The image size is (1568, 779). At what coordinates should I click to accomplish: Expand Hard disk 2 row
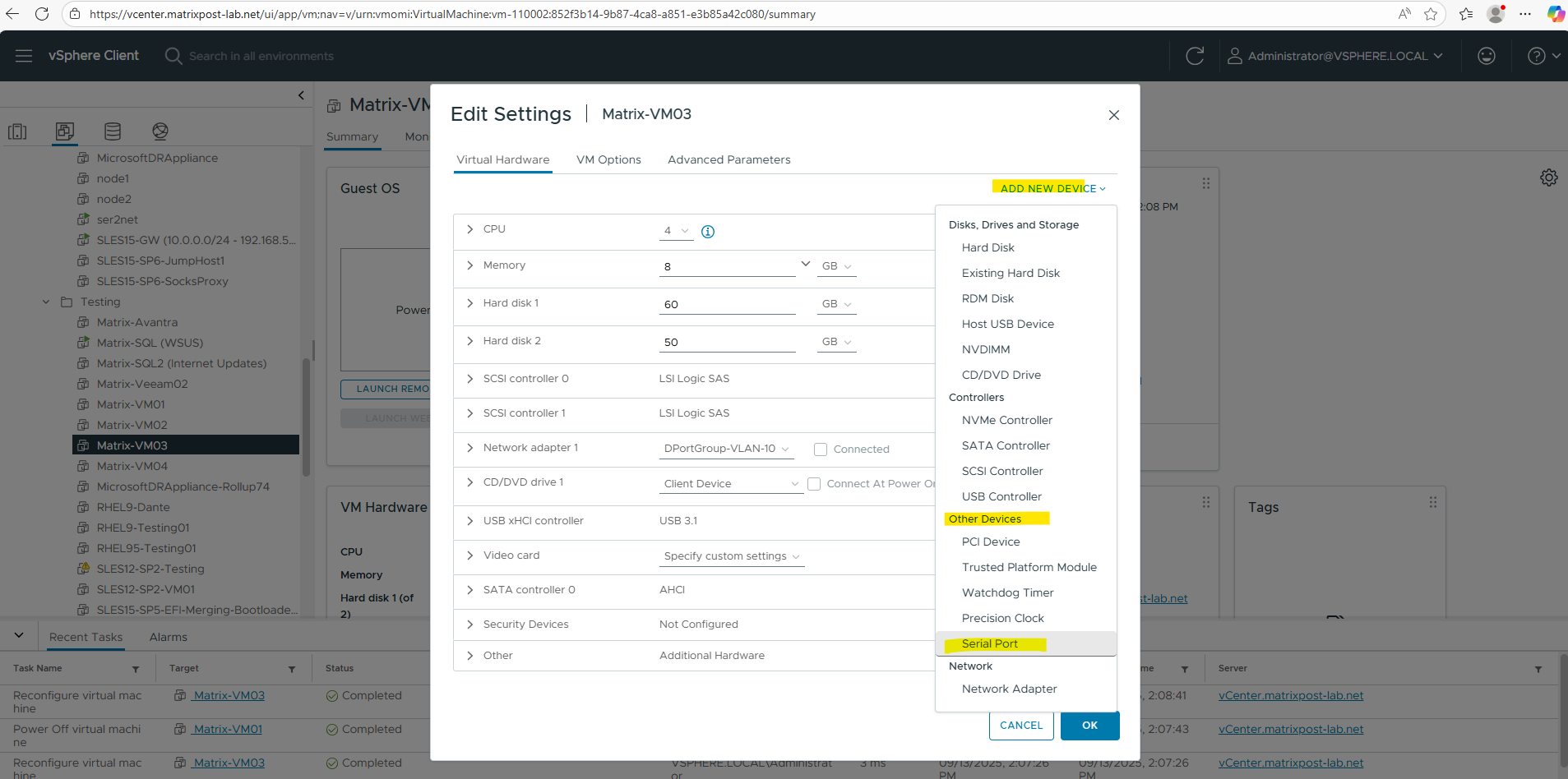coord(469,341)
